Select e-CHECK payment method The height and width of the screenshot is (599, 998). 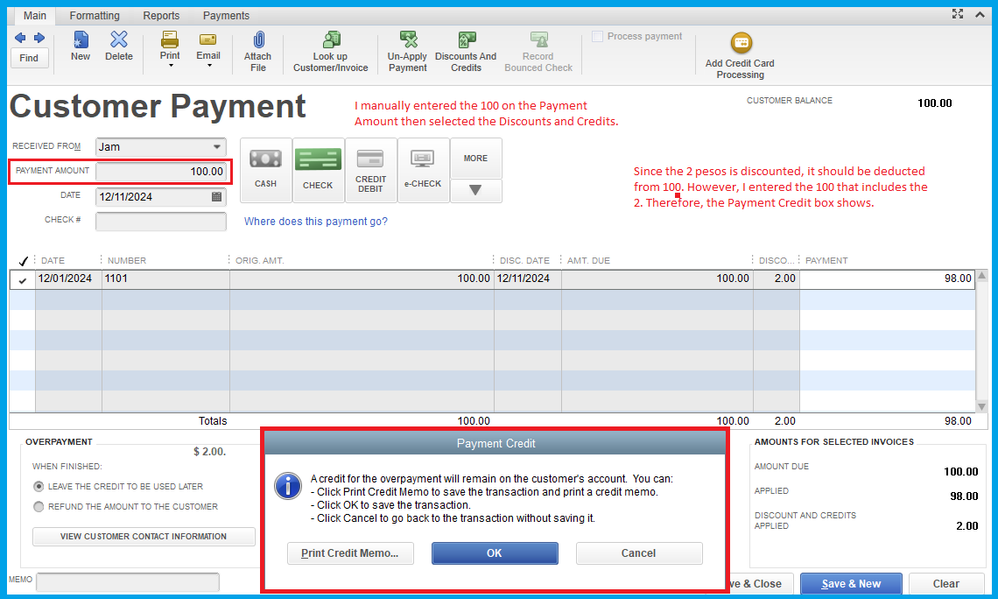tap(423, 170)
